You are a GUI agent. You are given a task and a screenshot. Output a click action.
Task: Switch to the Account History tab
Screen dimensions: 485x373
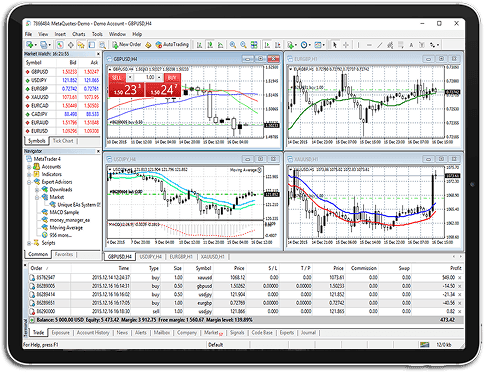[93, 333]
